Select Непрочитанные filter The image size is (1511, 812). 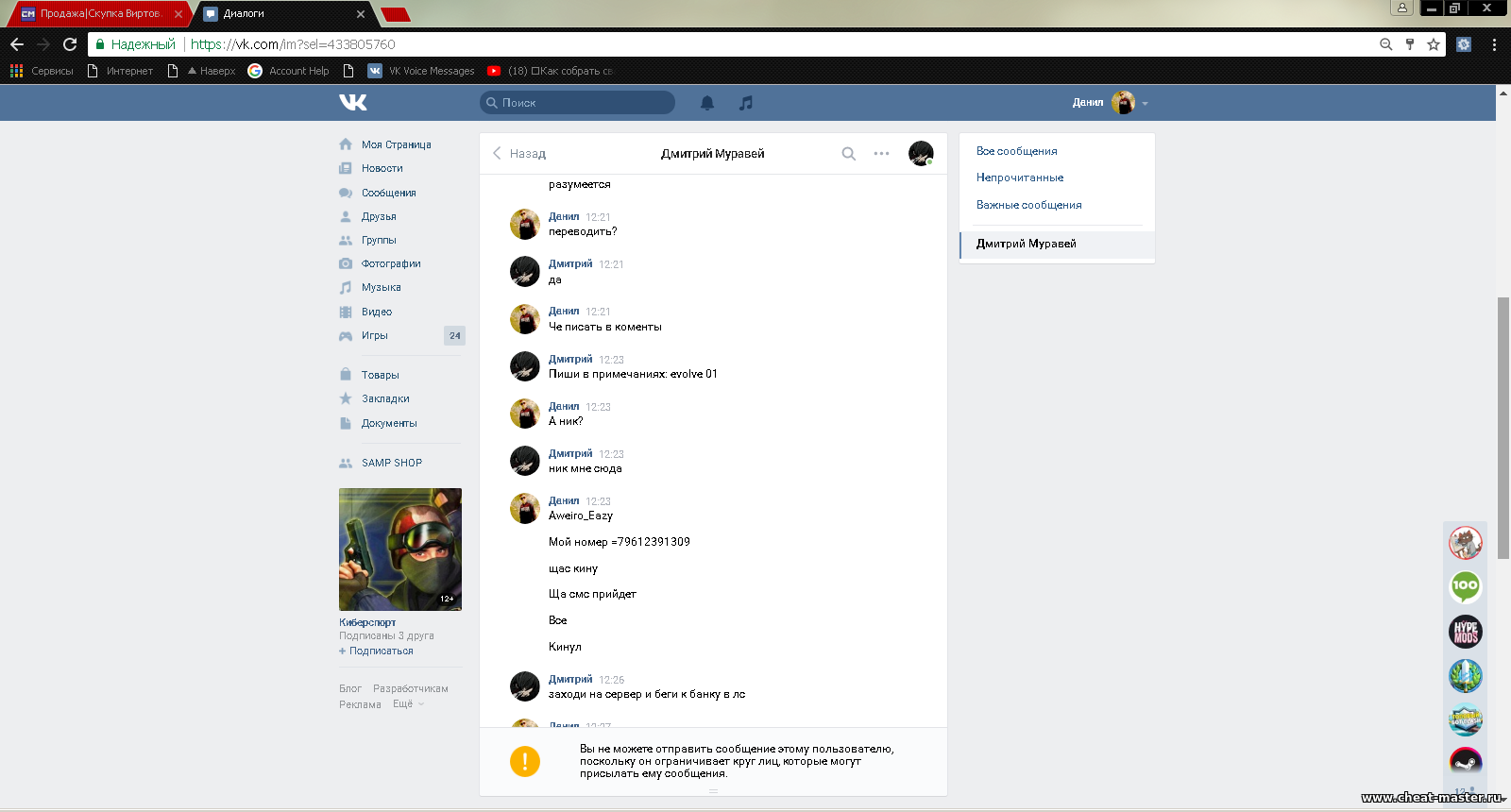pyautogui.click(x=1020, y=178)
